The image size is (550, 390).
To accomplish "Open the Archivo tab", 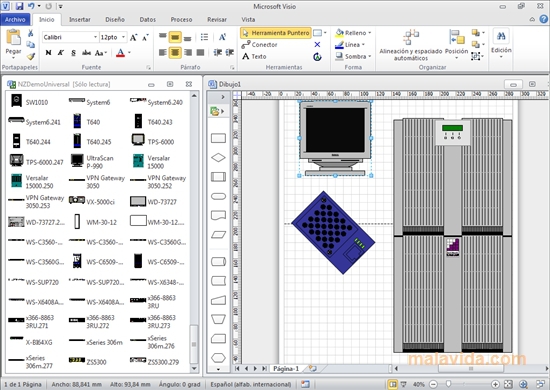I will coord(15,20).
